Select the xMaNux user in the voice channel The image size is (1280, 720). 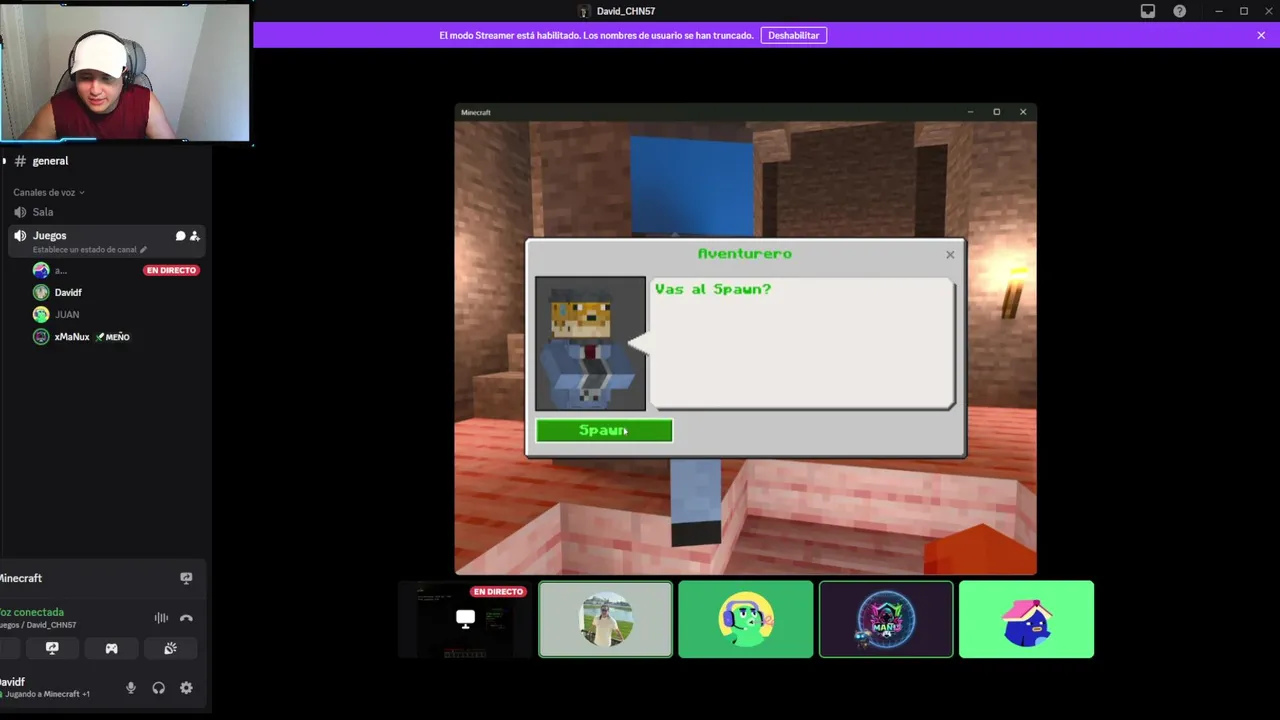click(x=72, y=337)
